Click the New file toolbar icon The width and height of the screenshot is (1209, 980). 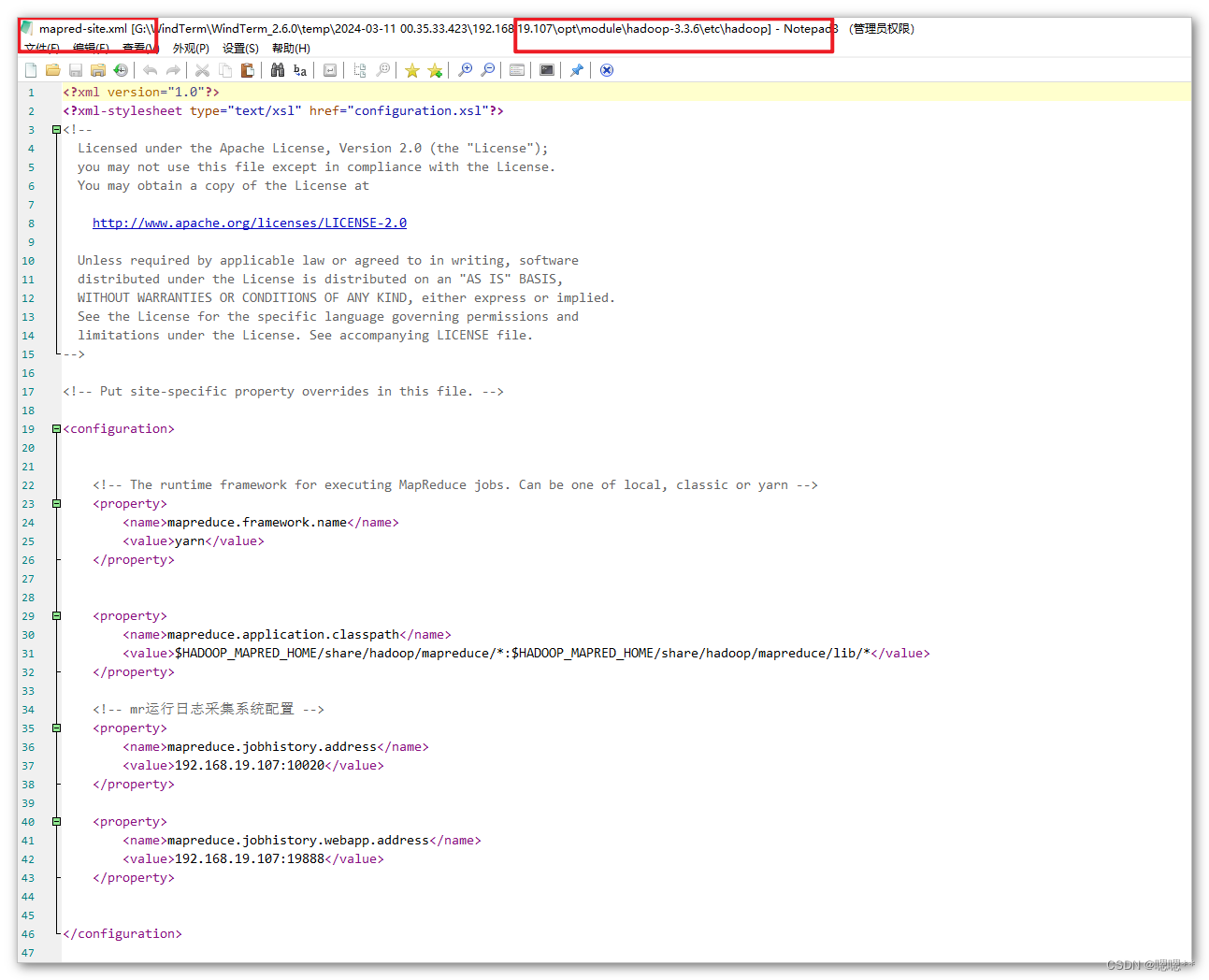[31, 70]
